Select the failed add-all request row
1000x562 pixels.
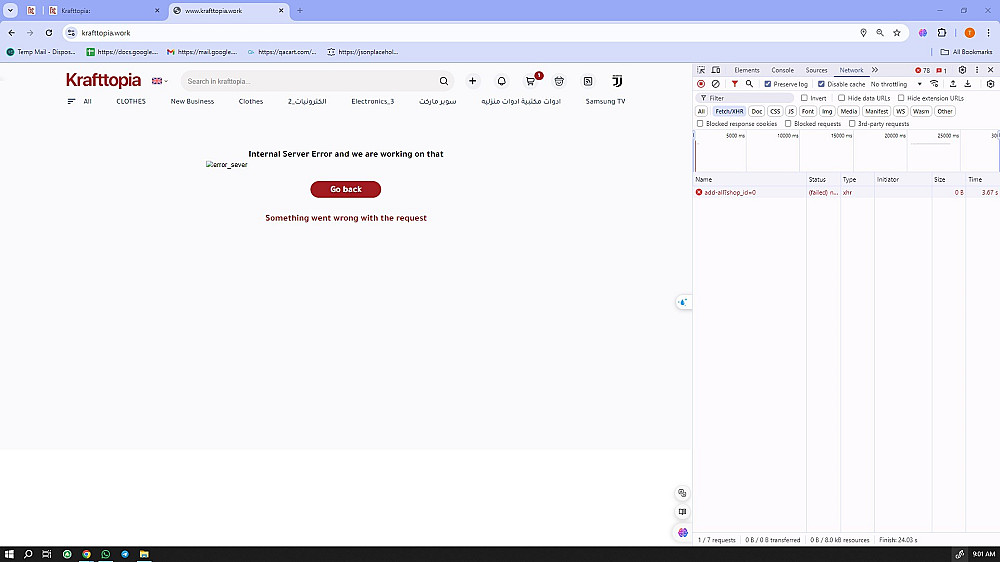tap(846, 192)
